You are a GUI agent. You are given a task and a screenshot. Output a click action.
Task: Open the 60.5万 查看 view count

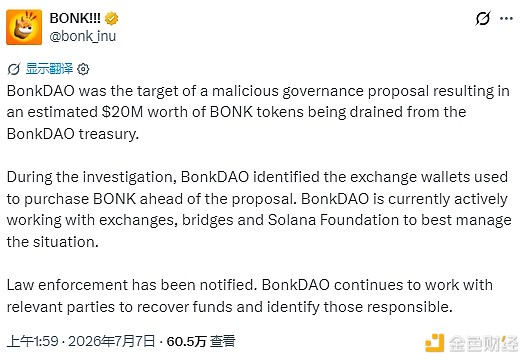click(201, 341)
